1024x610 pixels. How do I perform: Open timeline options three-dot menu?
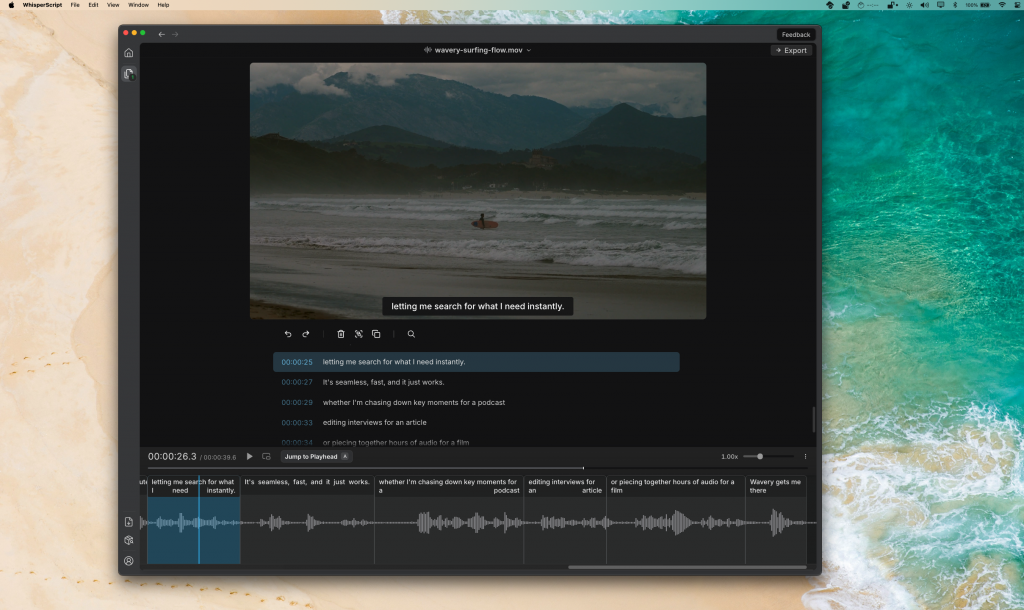[x=805, y=457]
